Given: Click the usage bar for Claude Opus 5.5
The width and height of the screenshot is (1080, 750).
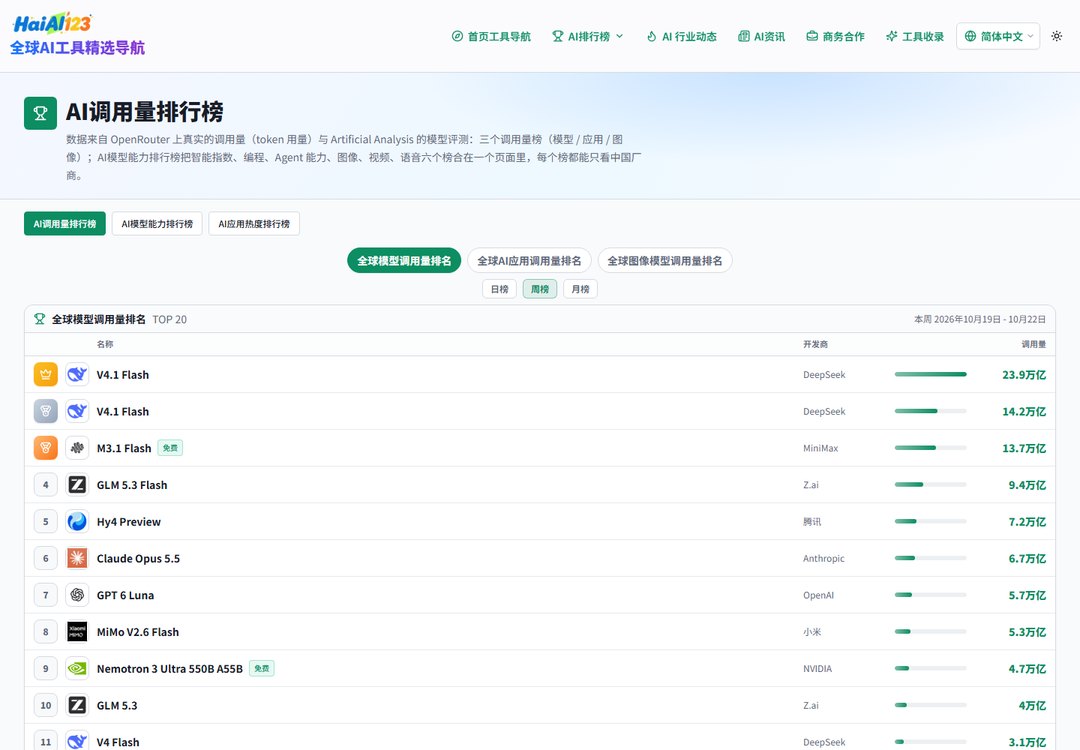Looking at the screenshot, I should pyautogui.click(x=931, y=558).
